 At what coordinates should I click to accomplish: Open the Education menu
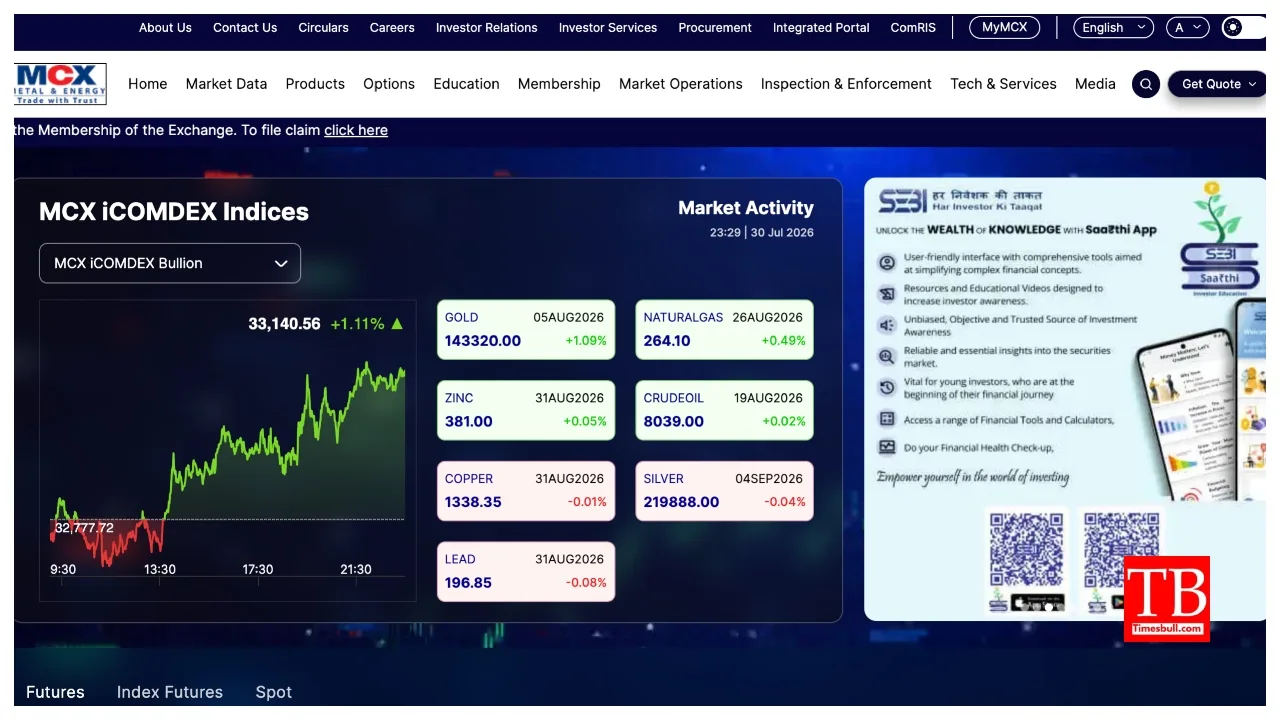pos(466,84)
